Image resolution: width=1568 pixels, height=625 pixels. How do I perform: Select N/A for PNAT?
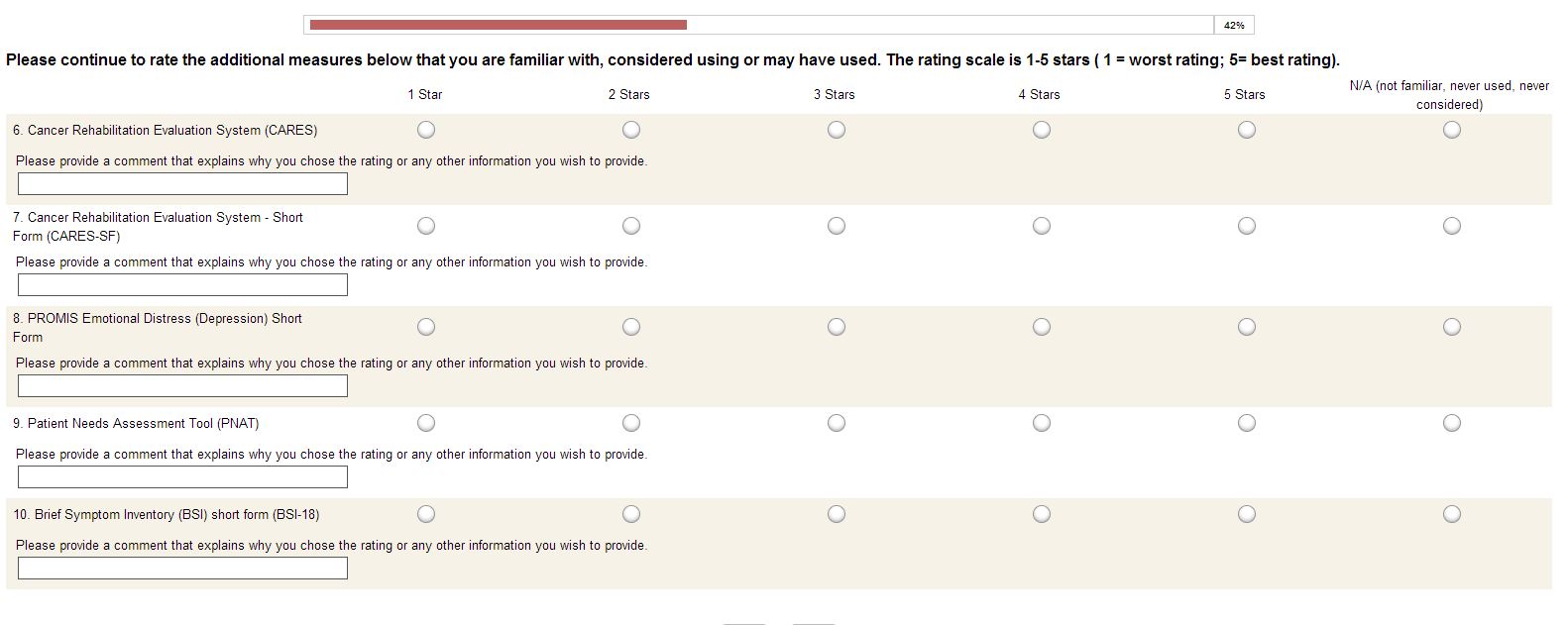(x=1452, y=423)
